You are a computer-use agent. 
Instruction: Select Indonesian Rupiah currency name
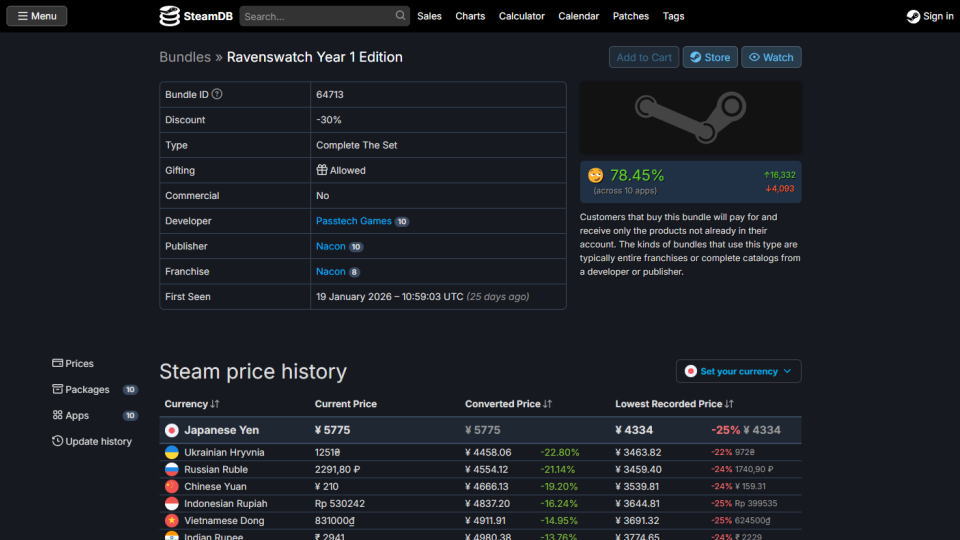225,504
